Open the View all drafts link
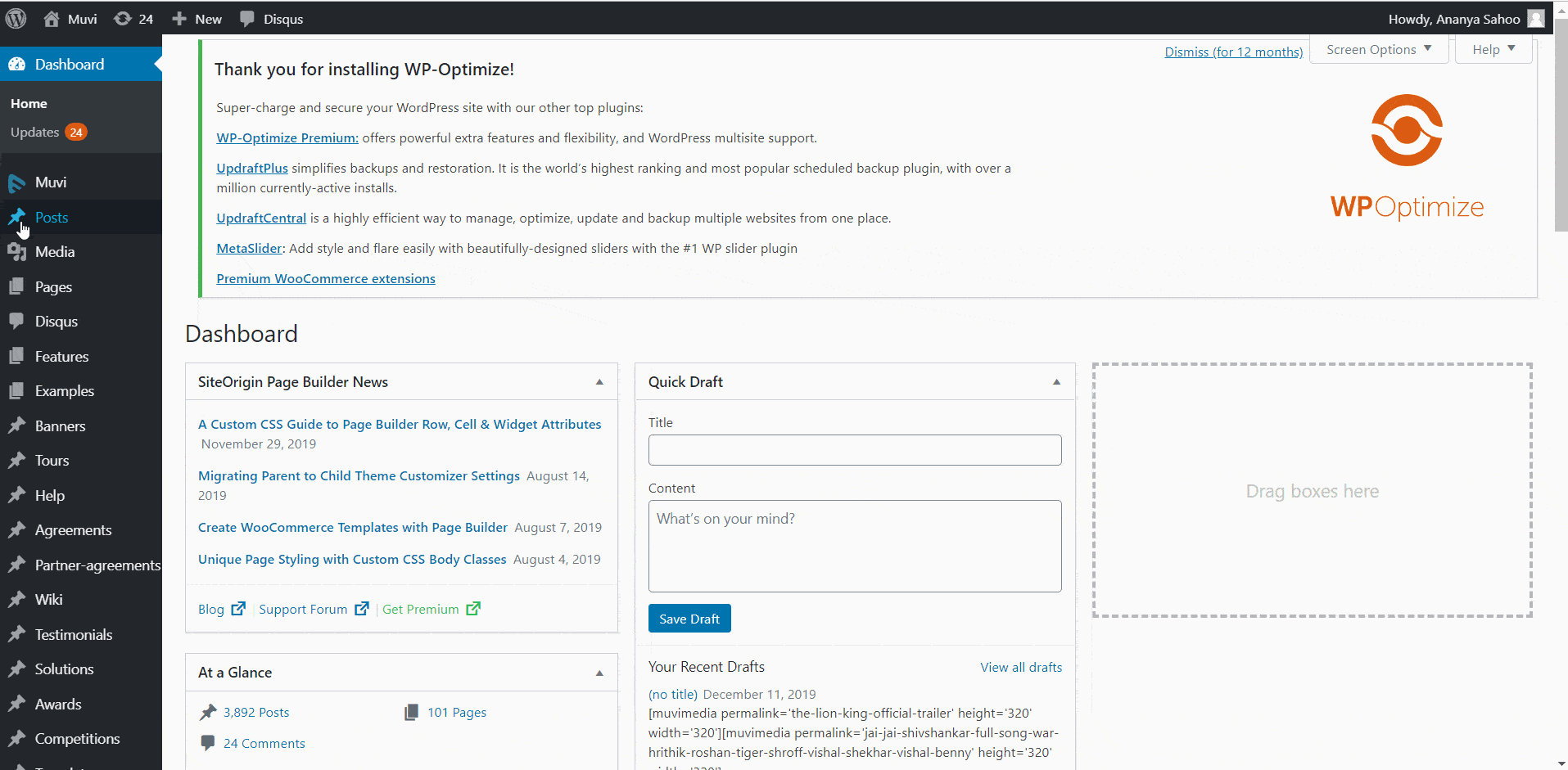The width and height of the screenshot is (1568, 770). 1021,668
